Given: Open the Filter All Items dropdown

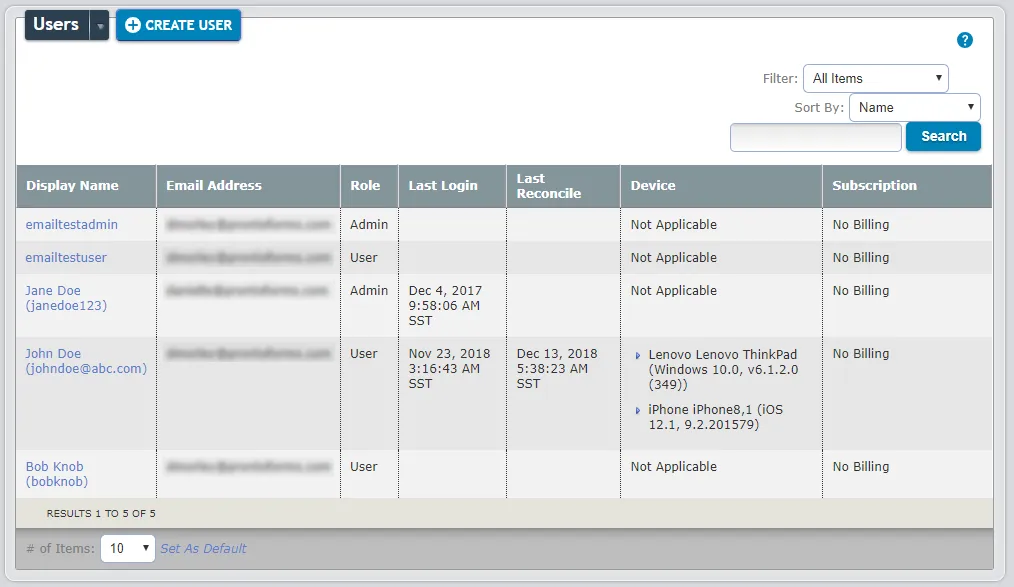Looking at the screenshot, I should click(x=876, y=78).
